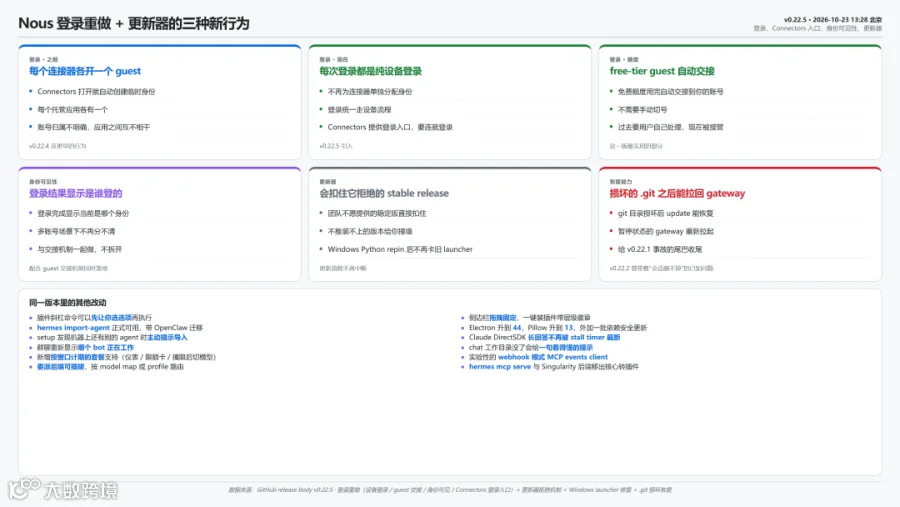Select heading '损坏的 .git 之后能拉回 gateway'
900x507 pixels.
click(677, 193)
